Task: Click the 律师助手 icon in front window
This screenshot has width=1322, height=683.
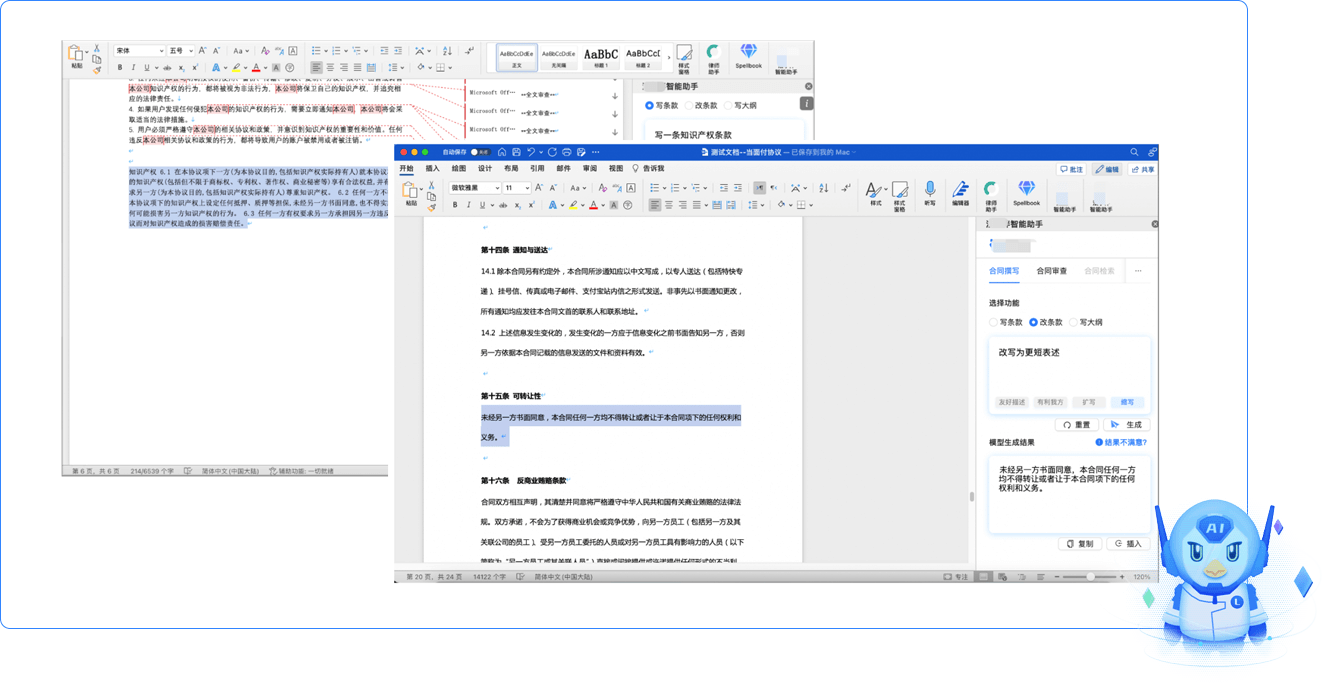Action: (990, 192)
